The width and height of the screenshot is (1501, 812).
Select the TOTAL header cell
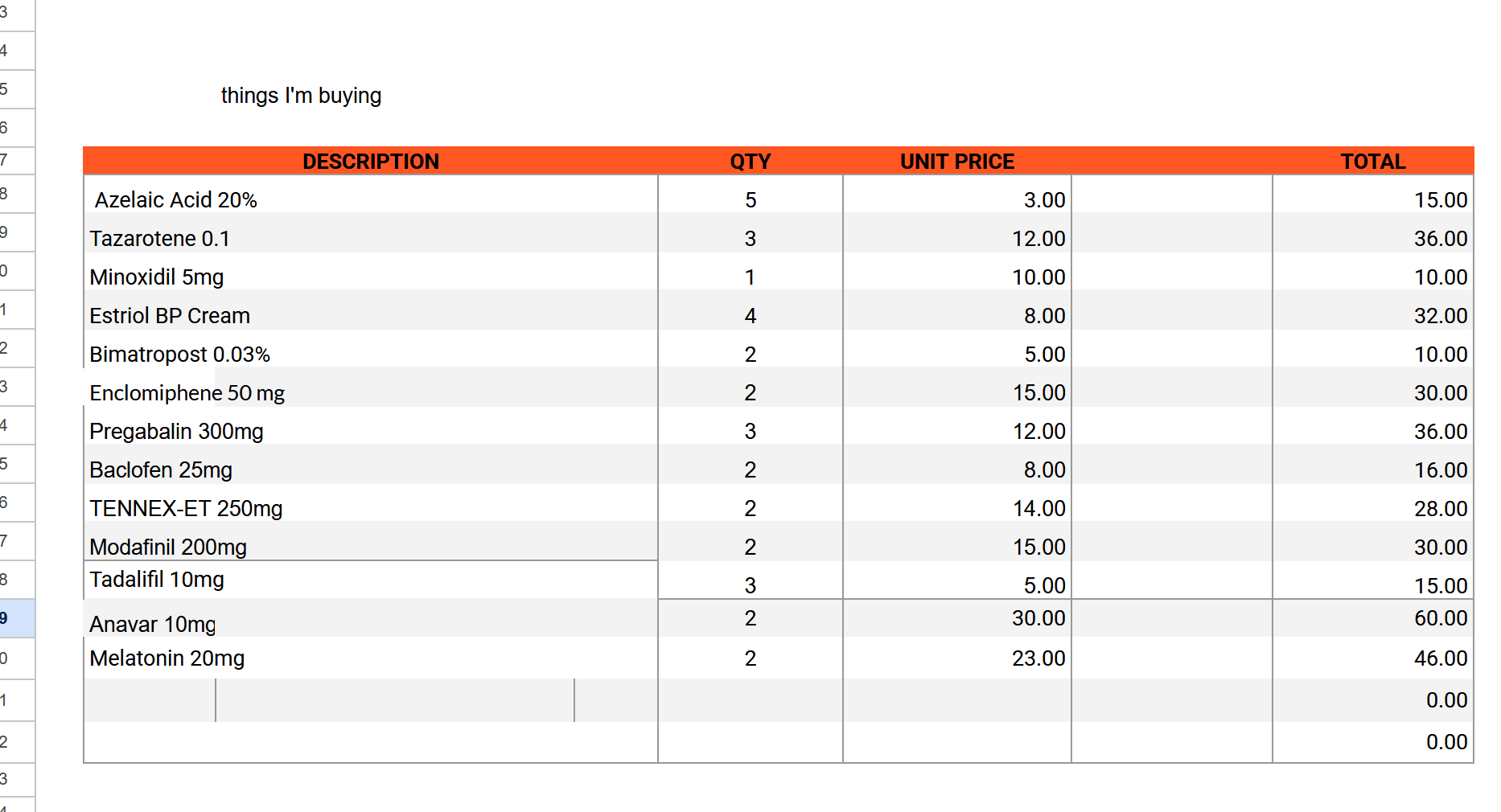click(1373, 162)
